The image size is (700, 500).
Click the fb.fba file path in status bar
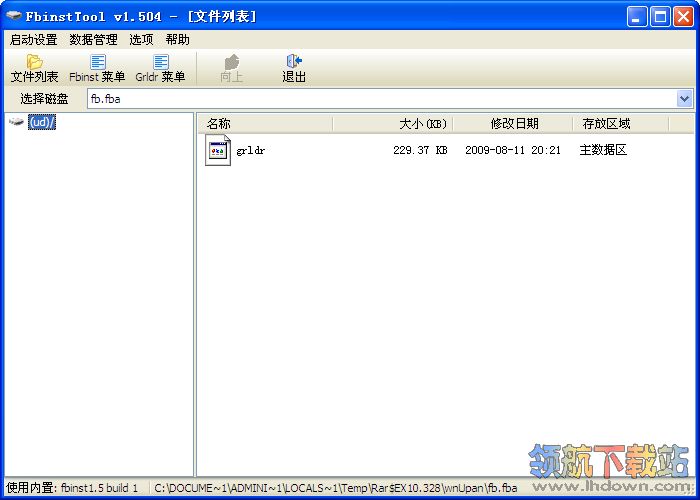336,488
